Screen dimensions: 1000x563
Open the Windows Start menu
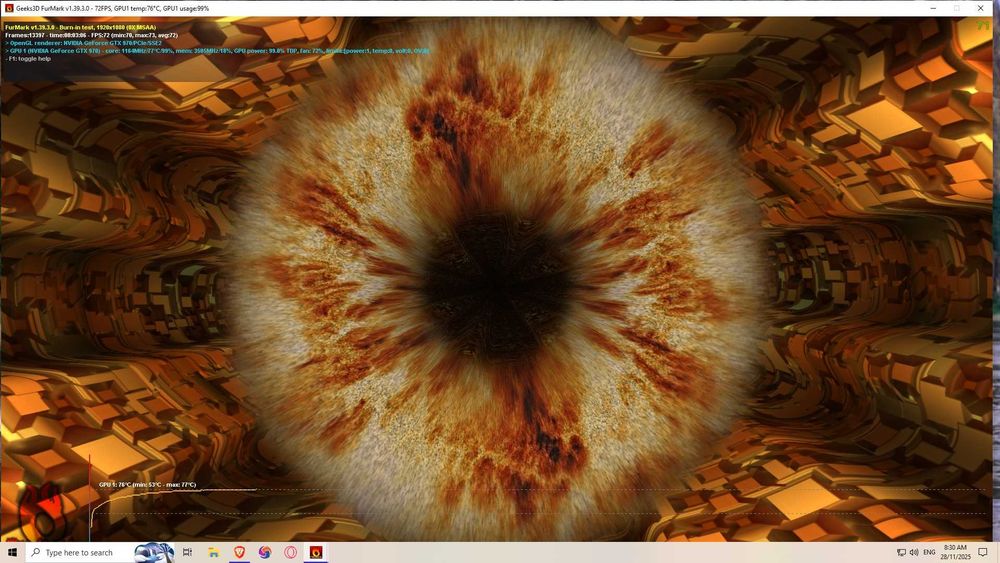point(12,552)
